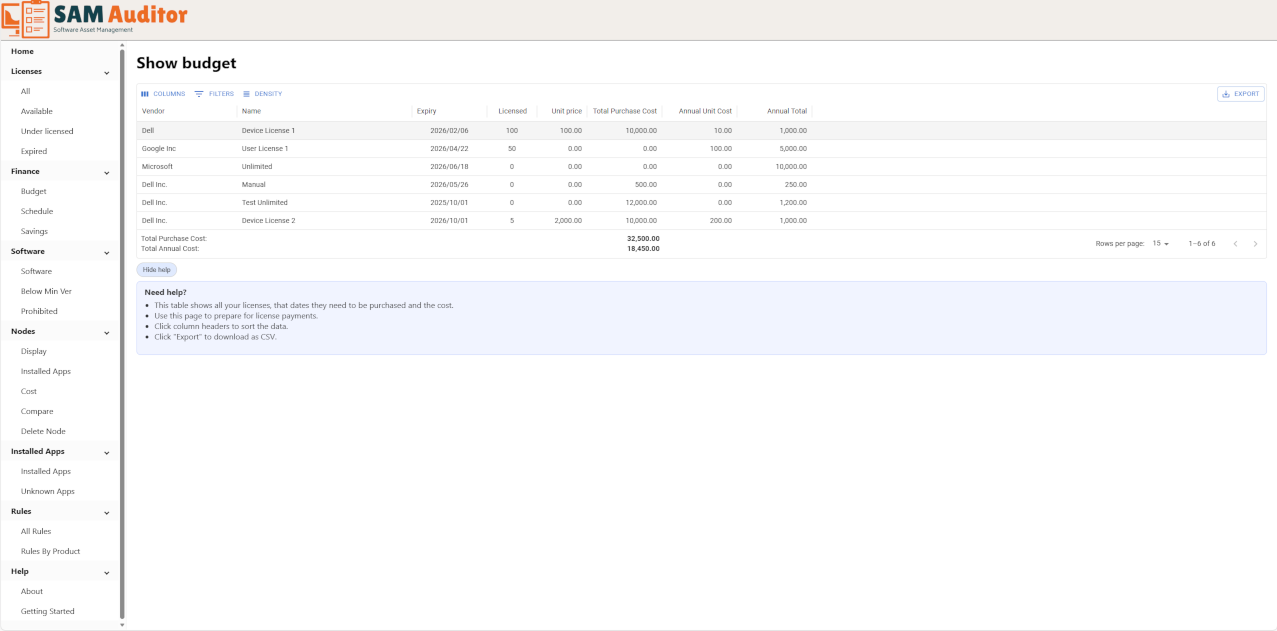The image size is (1277, 631).
Task: Select Savings under Finance
Action: [x=33, y=231]
